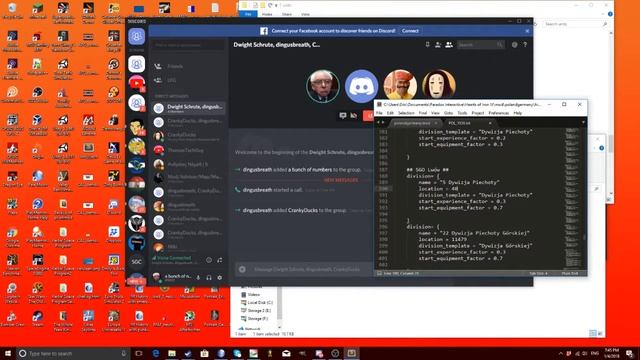Open Microsoft Edge from the taskbar
The height and width of the screenshot is (360, 640).
[x=156, y=353]
